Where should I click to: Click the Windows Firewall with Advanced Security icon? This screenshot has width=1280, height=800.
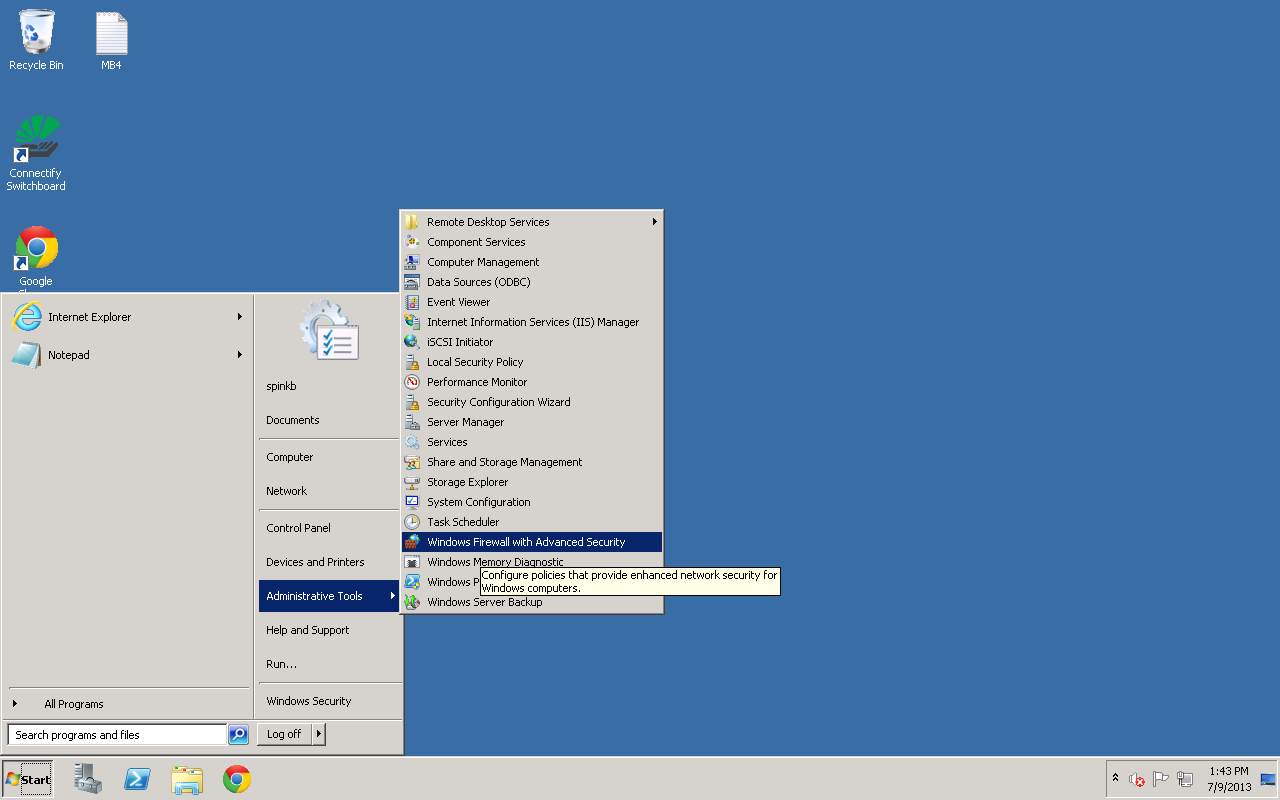point(412,542)
